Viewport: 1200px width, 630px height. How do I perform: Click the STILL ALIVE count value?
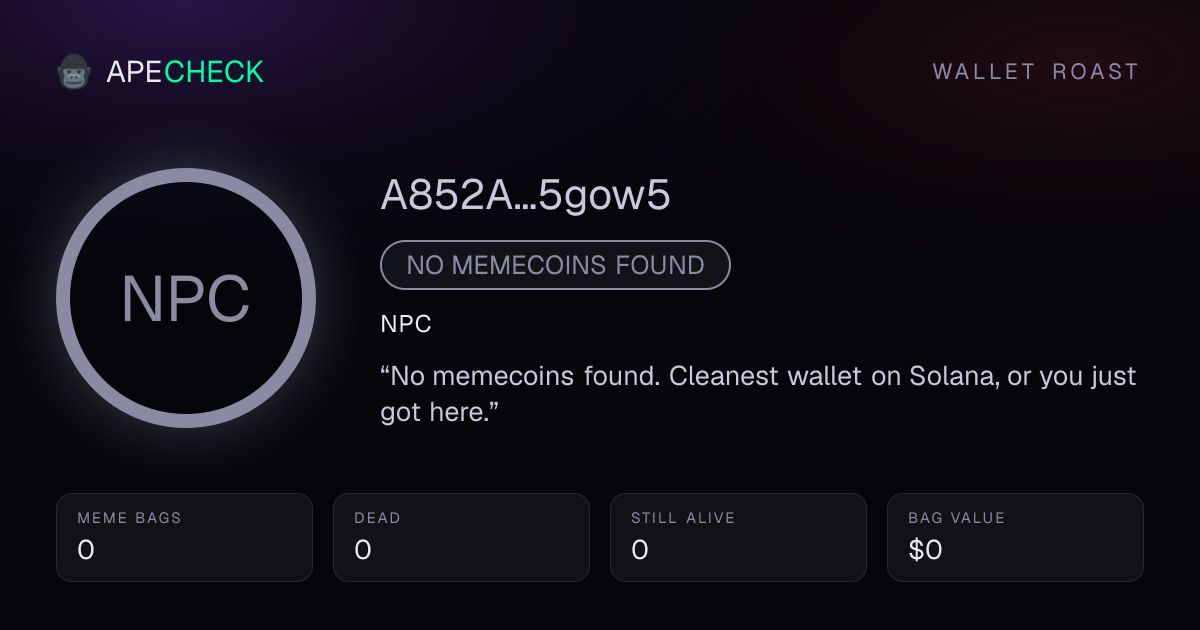click(x=640, y=550)
